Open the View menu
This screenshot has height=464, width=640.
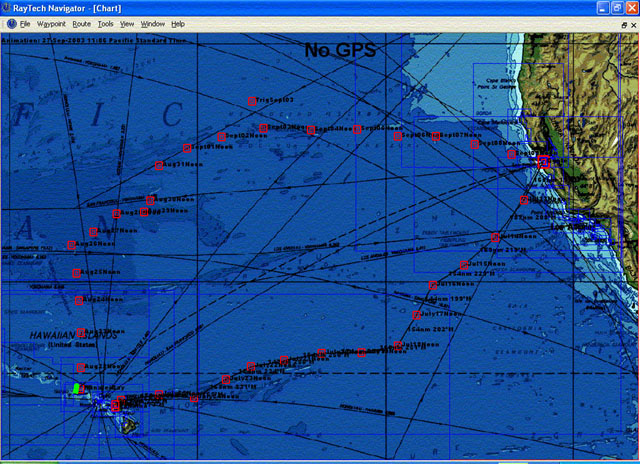pyautogui.click(x=127, y=23)
